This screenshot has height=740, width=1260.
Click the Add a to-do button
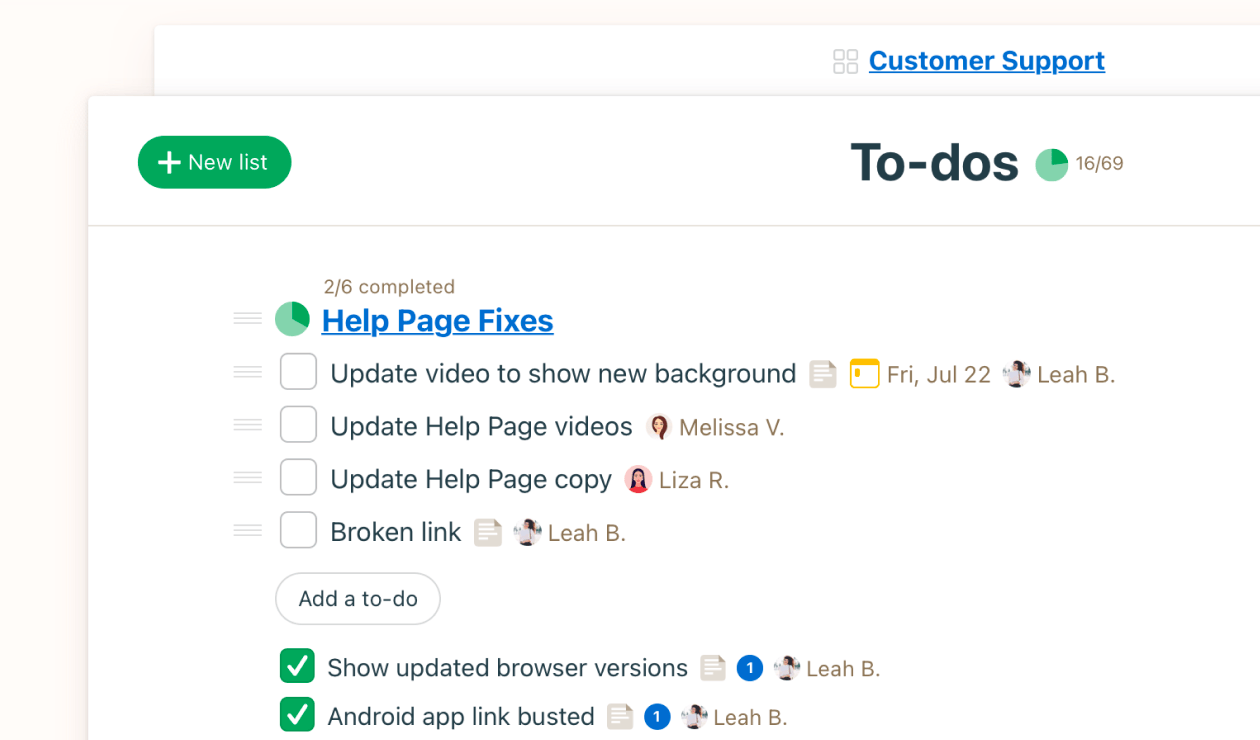pyautogui.click(x=358, y=599)
